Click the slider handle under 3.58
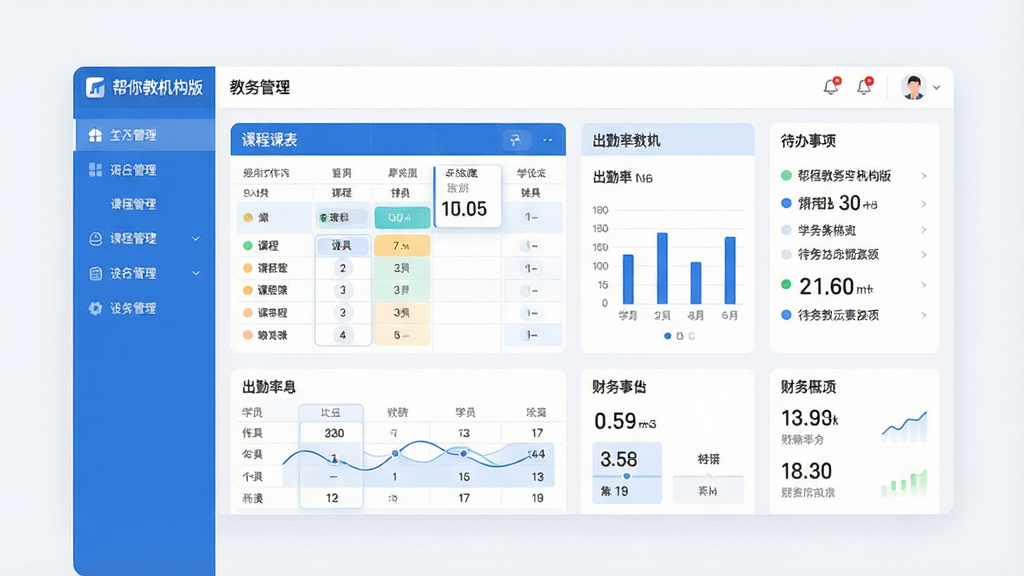The image size is (1024, 576). pyautogui.click(x=626, y=476)
